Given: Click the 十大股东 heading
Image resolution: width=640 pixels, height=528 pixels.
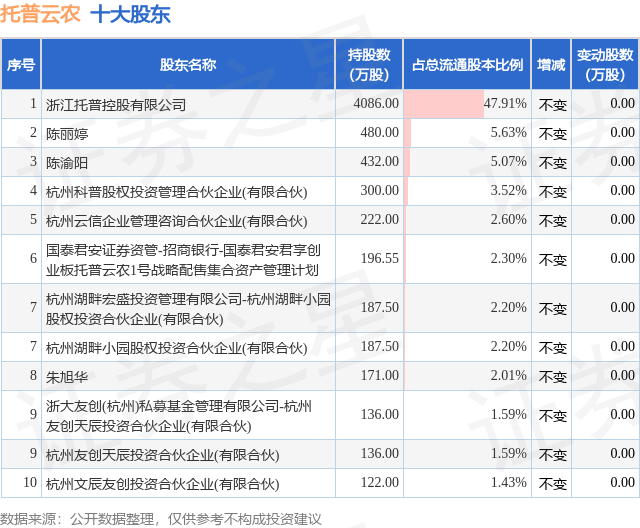Looking at the screenshot, I should (x=130, y=14).
